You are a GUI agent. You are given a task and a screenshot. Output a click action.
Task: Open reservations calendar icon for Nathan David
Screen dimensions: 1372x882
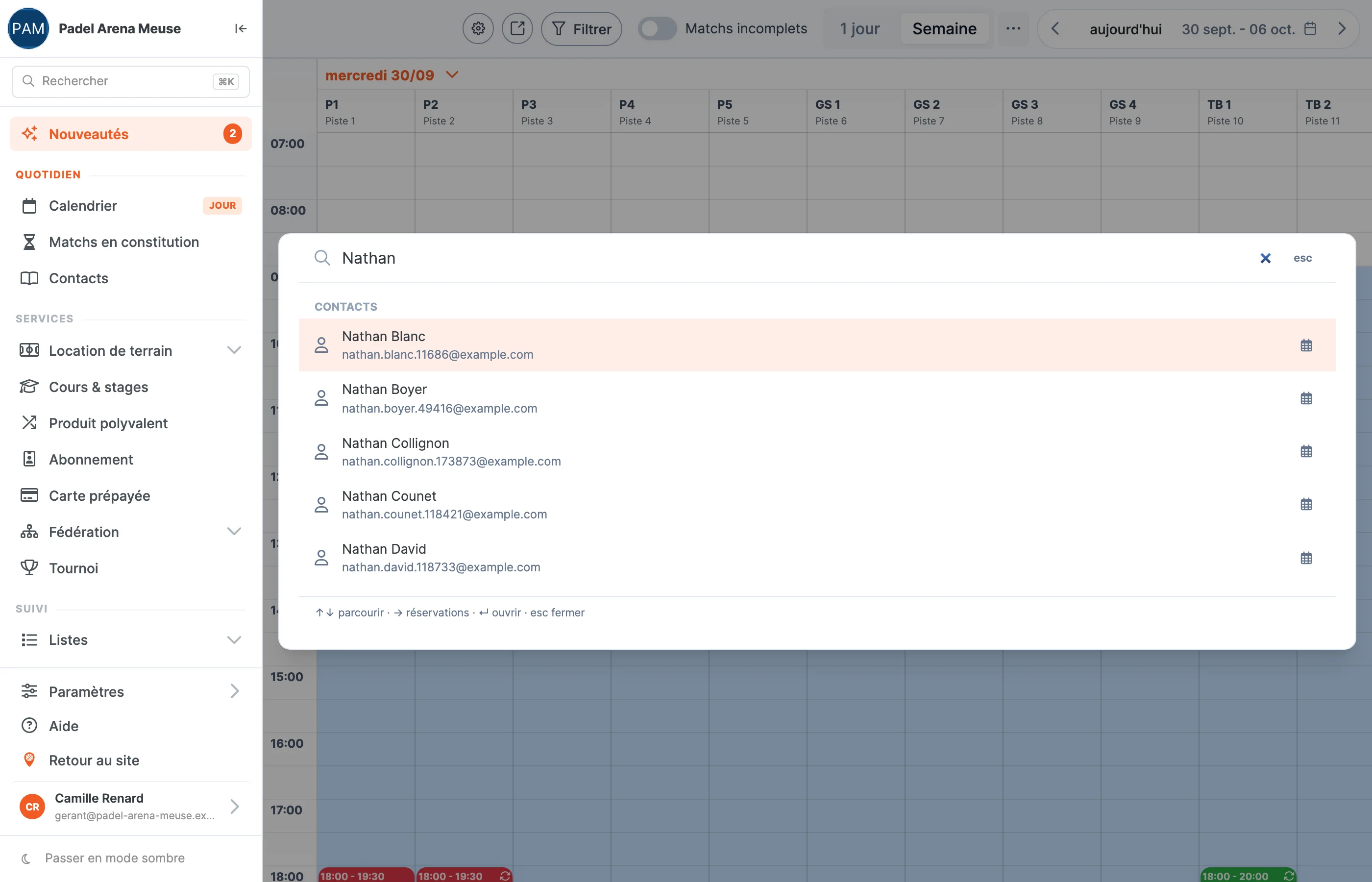[x=1306, y=558]
